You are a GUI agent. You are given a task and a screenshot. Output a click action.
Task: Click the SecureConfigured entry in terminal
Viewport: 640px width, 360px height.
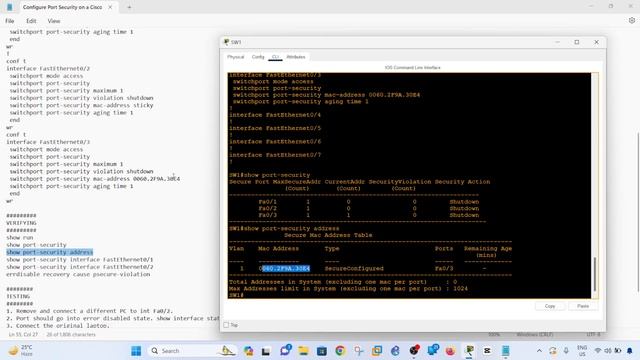[x=354, y=269]
